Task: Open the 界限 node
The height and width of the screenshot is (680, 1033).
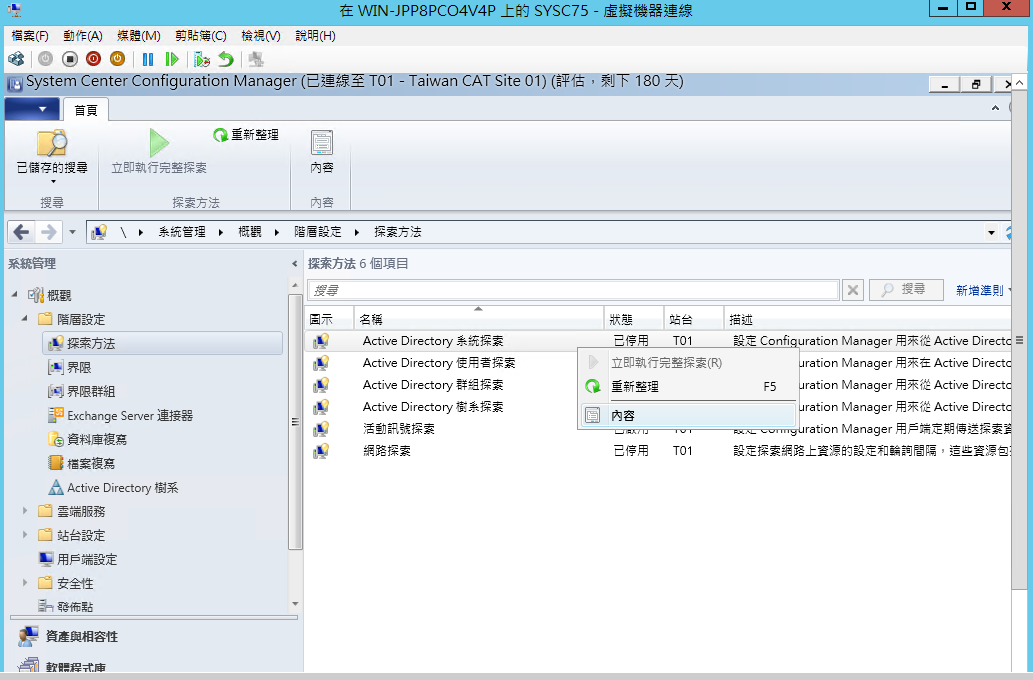Action: (x=69, y=368)
